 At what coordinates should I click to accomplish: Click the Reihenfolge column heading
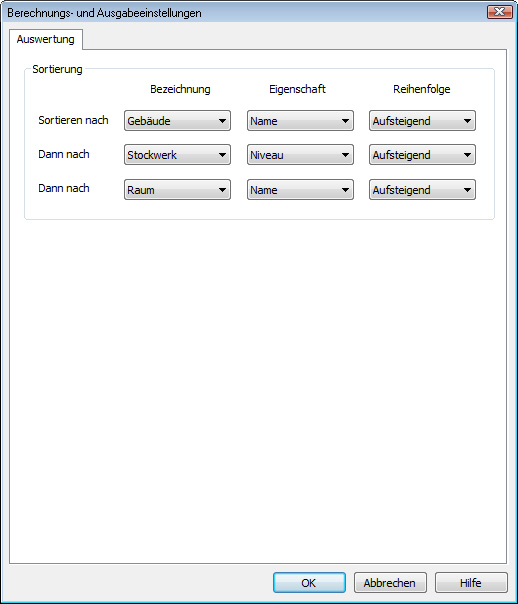coord(422,89)
